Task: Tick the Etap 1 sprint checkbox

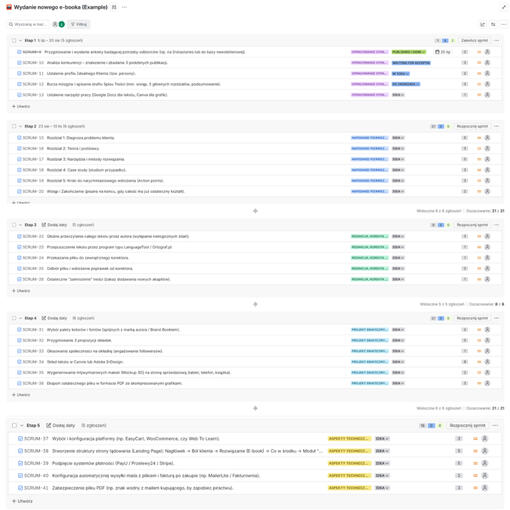Action: [14, 41]
